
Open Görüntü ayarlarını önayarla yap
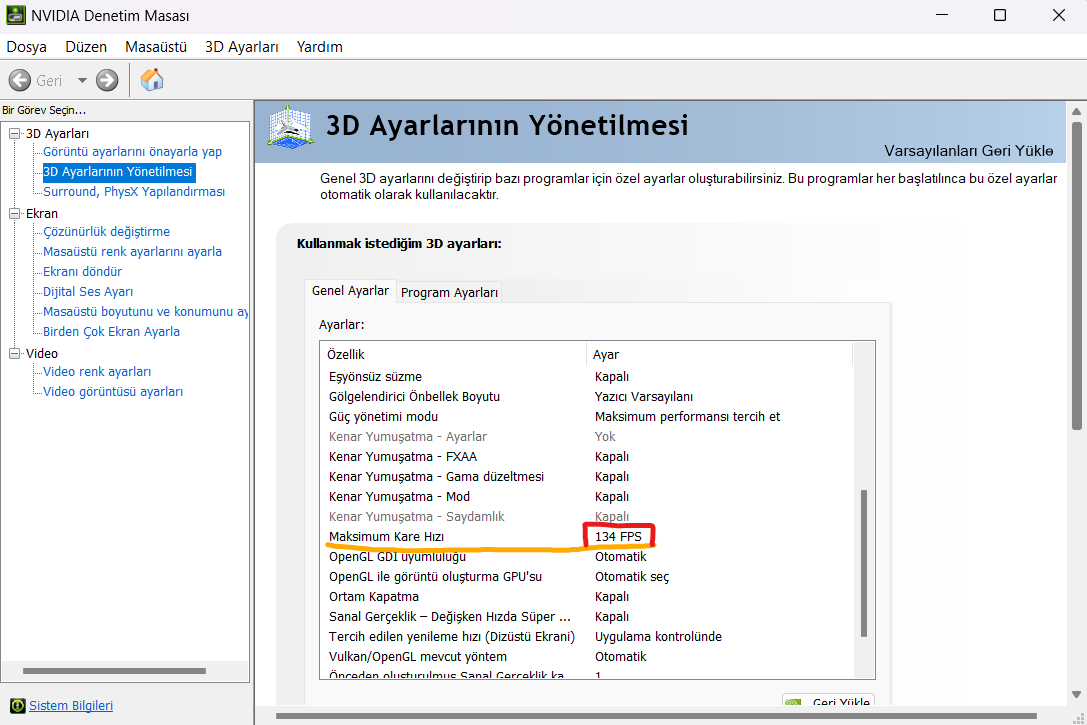tap(132, 152)
